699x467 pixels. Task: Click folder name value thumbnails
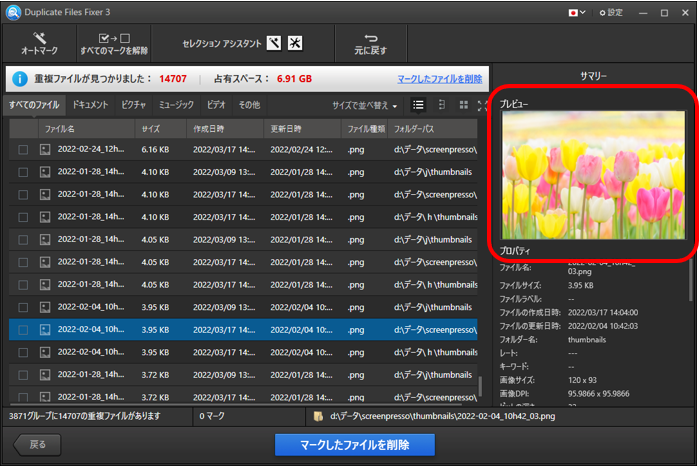587,340
